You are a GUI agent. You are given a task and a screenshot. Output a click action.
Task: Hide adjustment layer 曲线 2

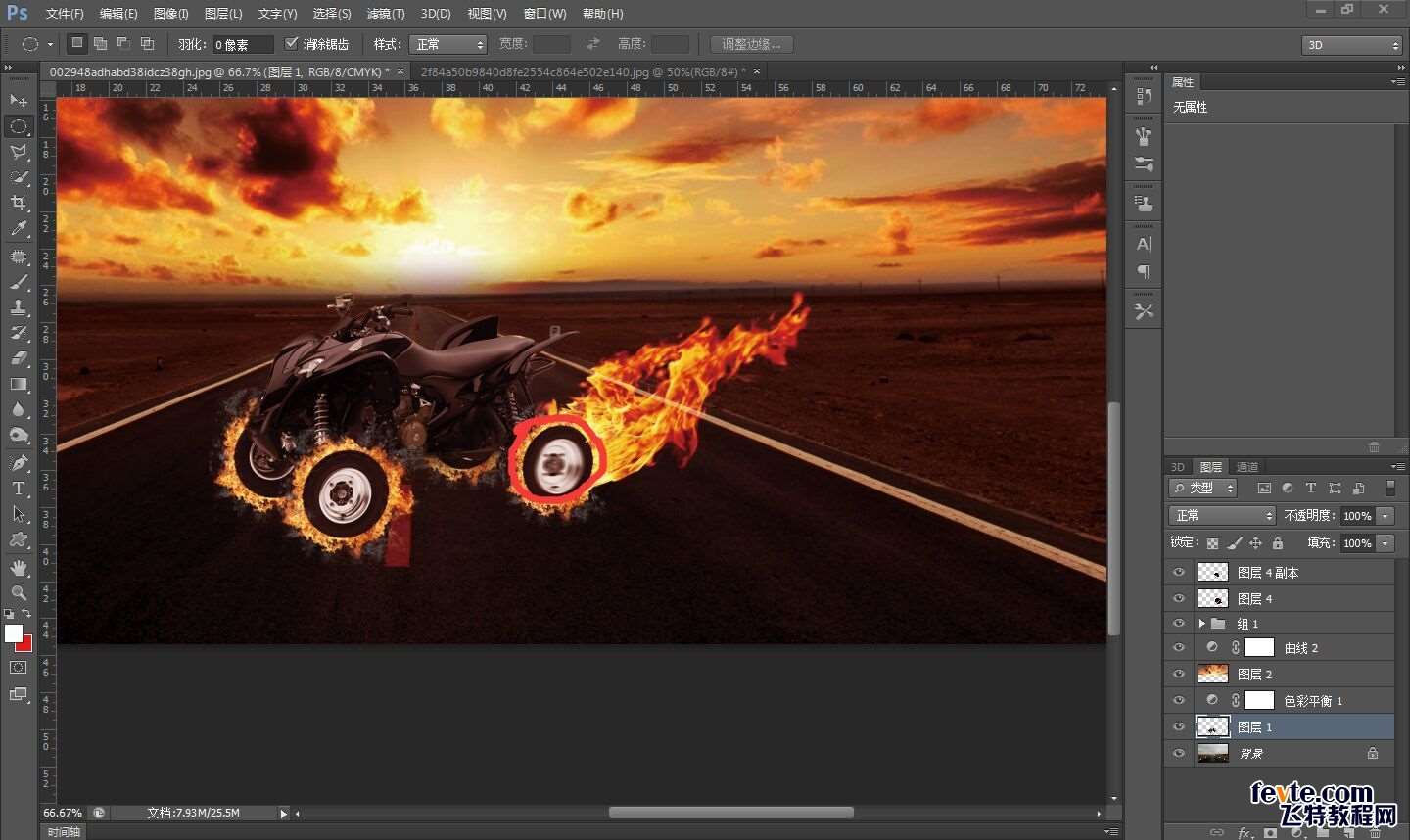1179,648
